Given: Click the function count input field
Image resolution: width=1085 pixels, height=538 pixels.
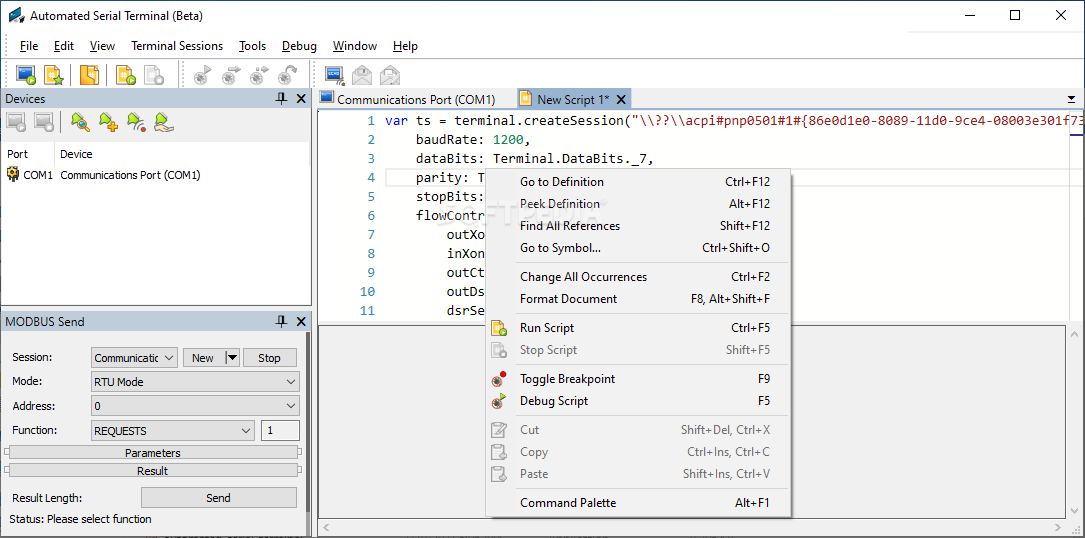Looking at the screenshot, I should [280, 430].
